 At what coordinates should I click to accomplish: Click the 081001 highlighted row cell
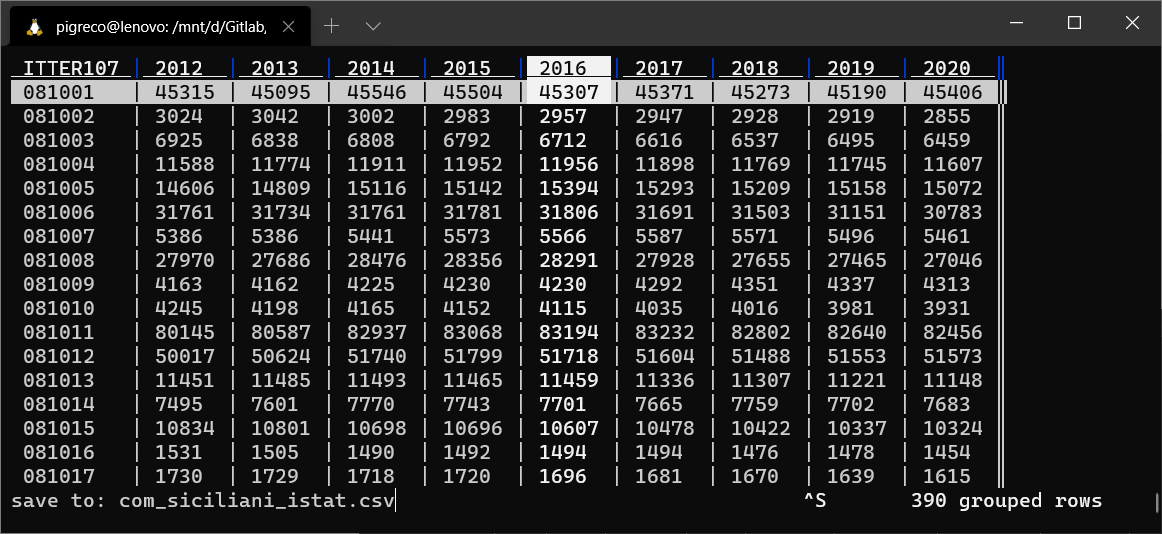[x=59, y=92]
